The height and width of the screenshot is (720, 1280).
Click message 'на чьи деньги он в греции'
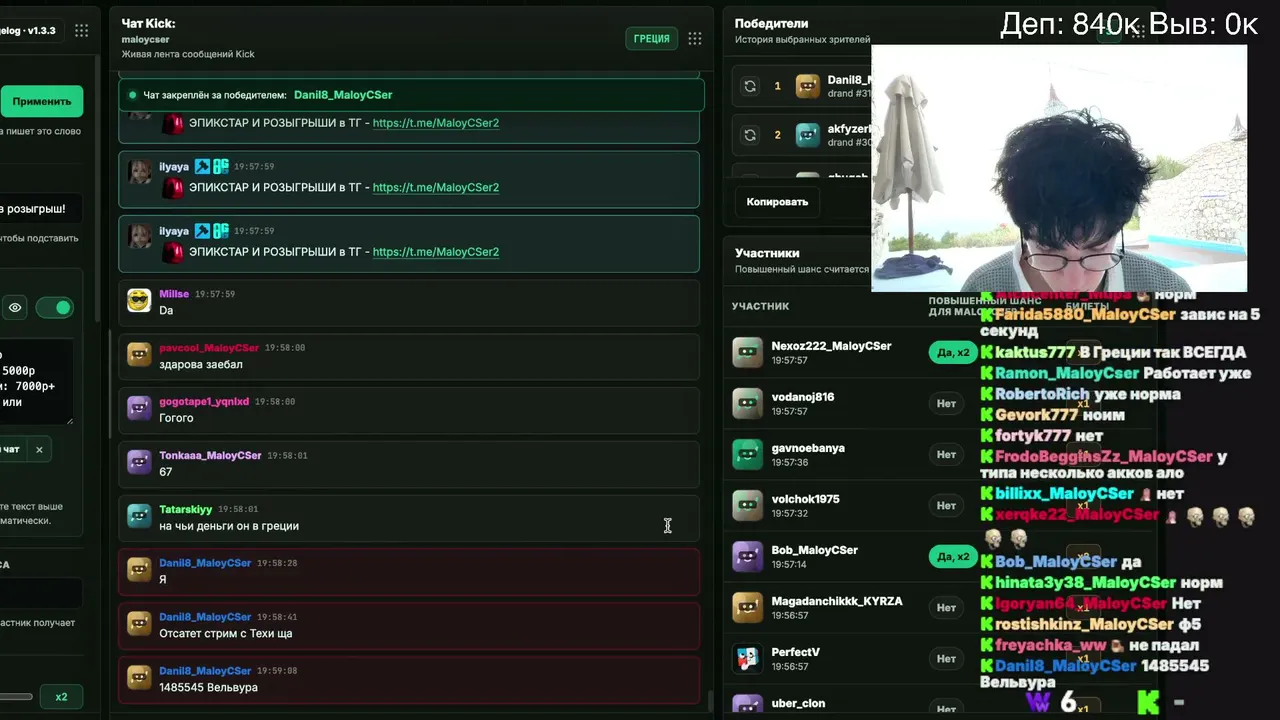pyautogui.click(x=229, y=526)
